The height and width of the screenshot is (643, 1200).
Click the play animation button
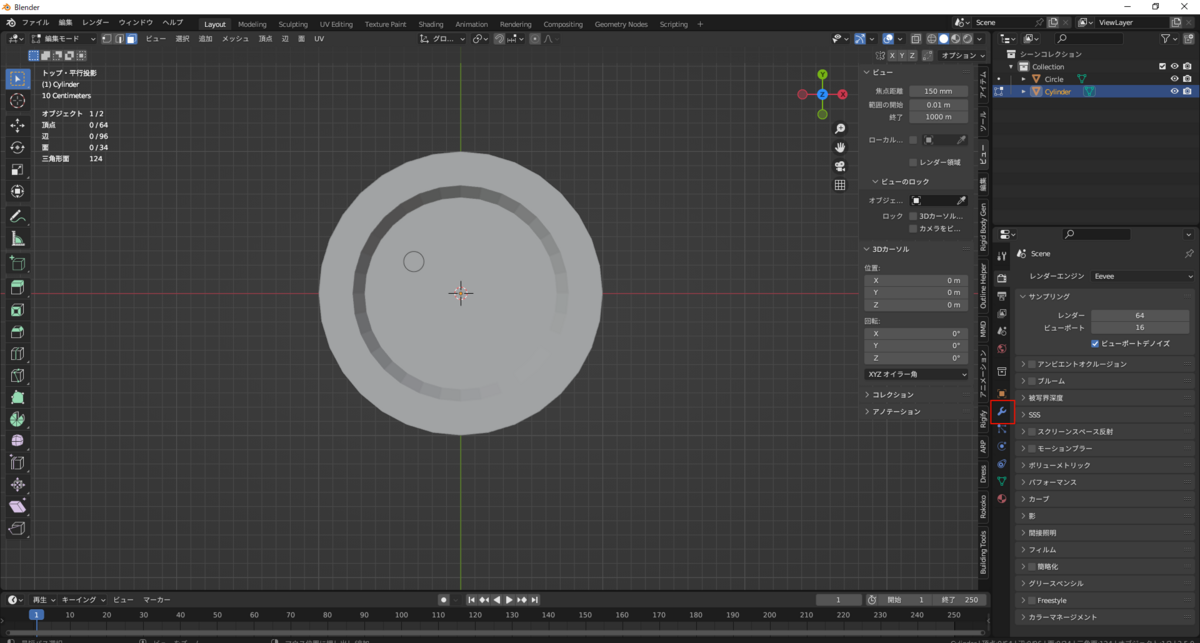click(509, 600)
